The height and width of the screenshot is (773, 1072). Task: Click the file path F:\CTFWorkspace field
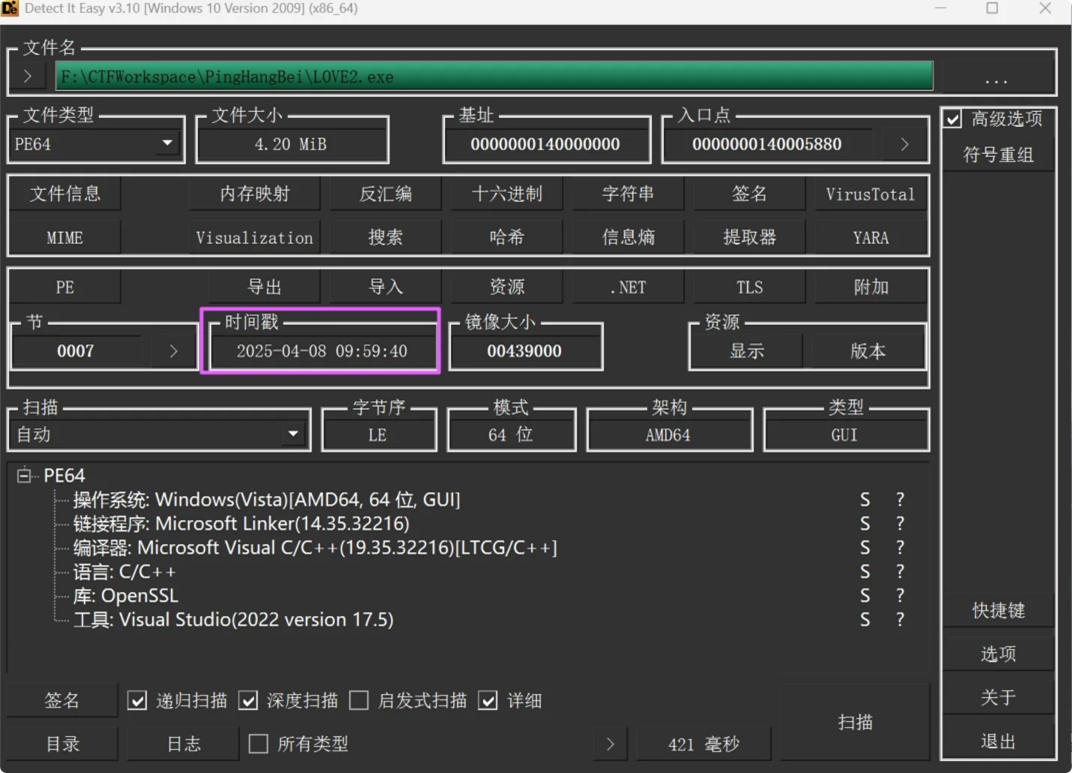pyautogui.click(x=494, y=77)
